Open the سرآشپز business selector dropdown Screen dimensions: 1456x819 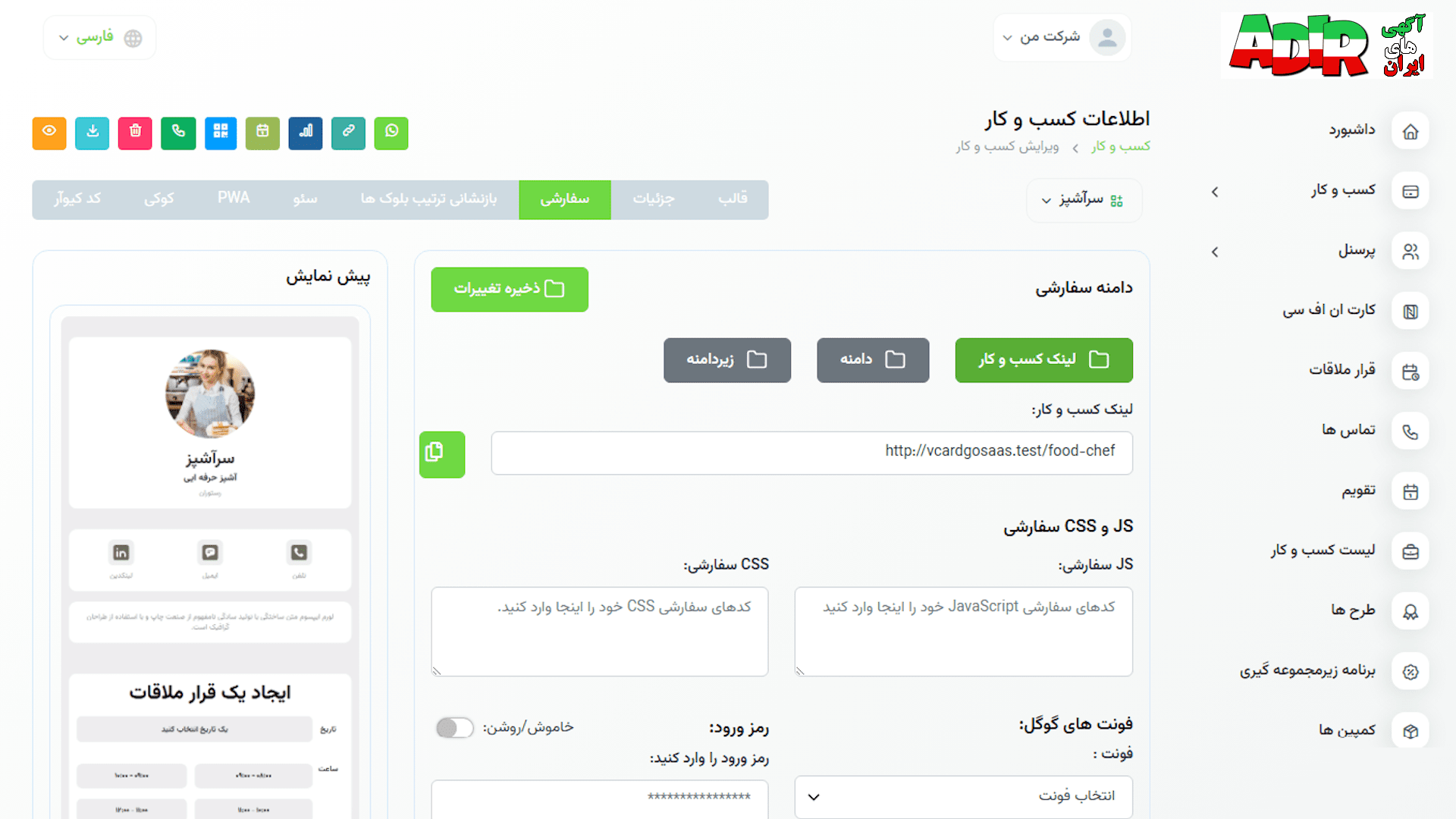pos(1084,200)
